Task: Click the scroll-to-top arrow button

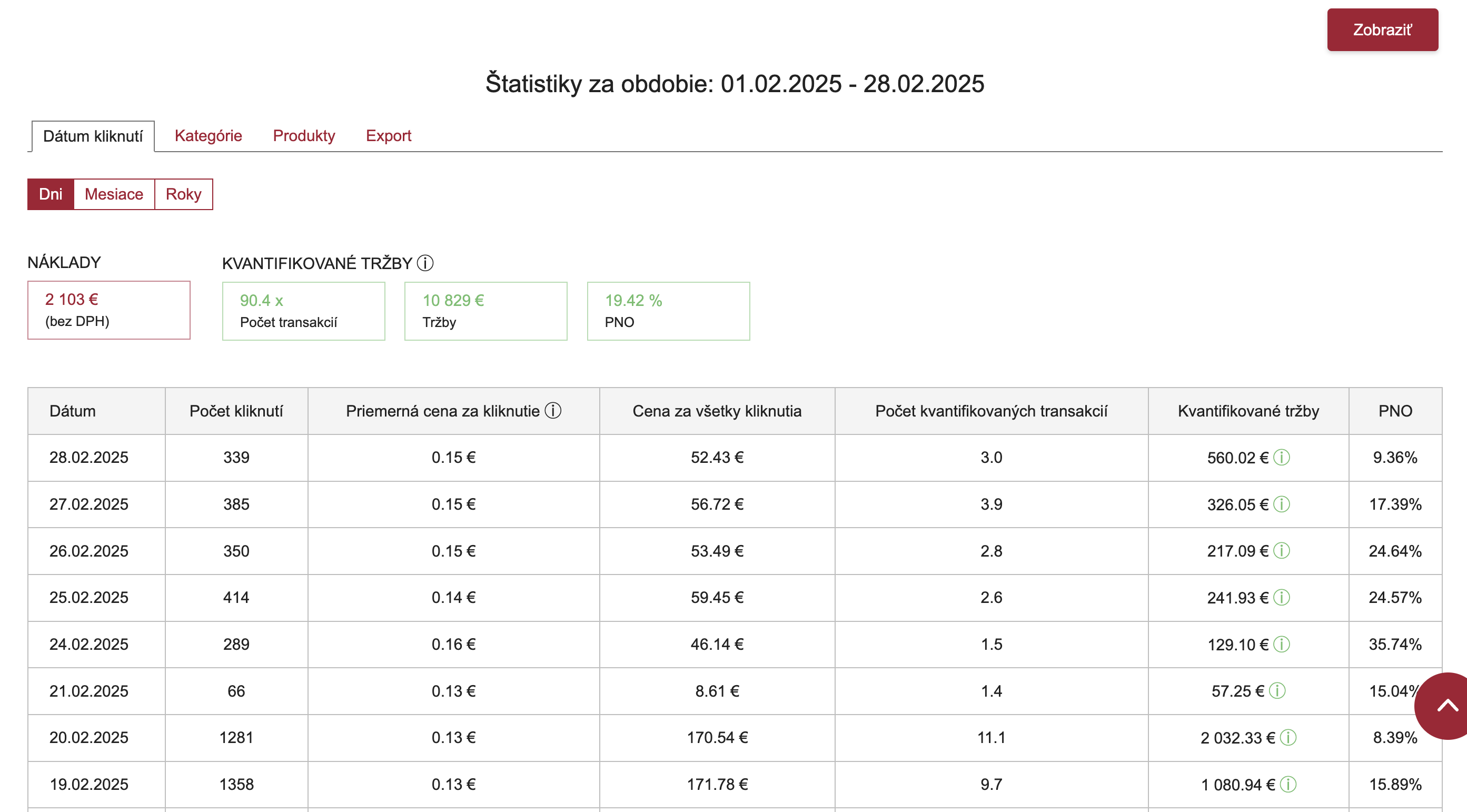Action: [1446, 706]
